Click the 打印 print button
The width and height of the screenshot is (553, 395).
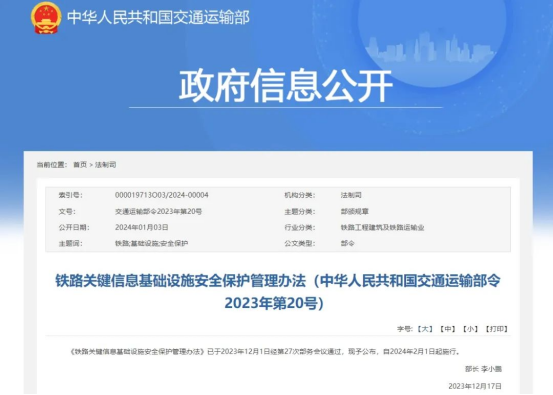(497, 329)
